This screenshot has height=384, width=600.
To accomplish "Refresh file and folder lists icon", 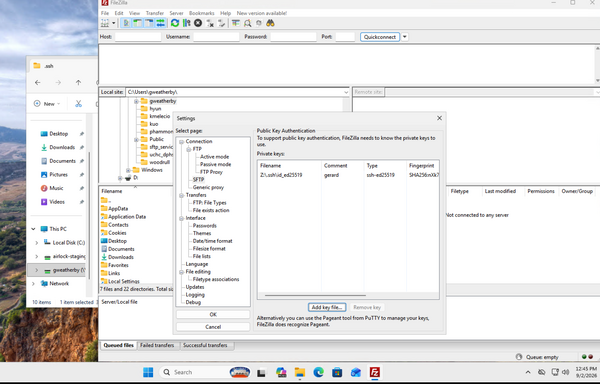I will click(175, 23).
